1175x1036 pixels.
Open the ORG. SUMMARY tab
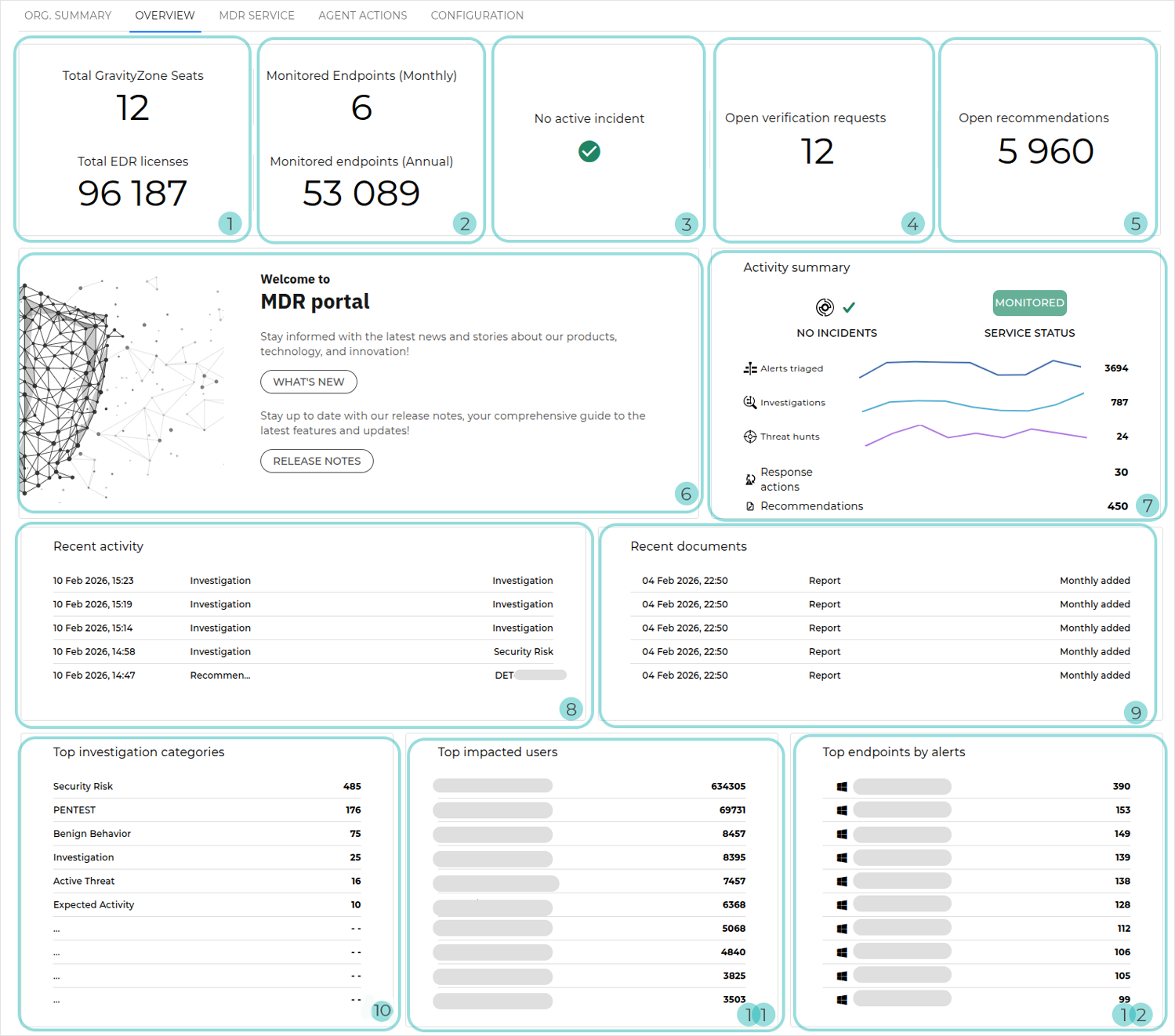tap(67, 15)
